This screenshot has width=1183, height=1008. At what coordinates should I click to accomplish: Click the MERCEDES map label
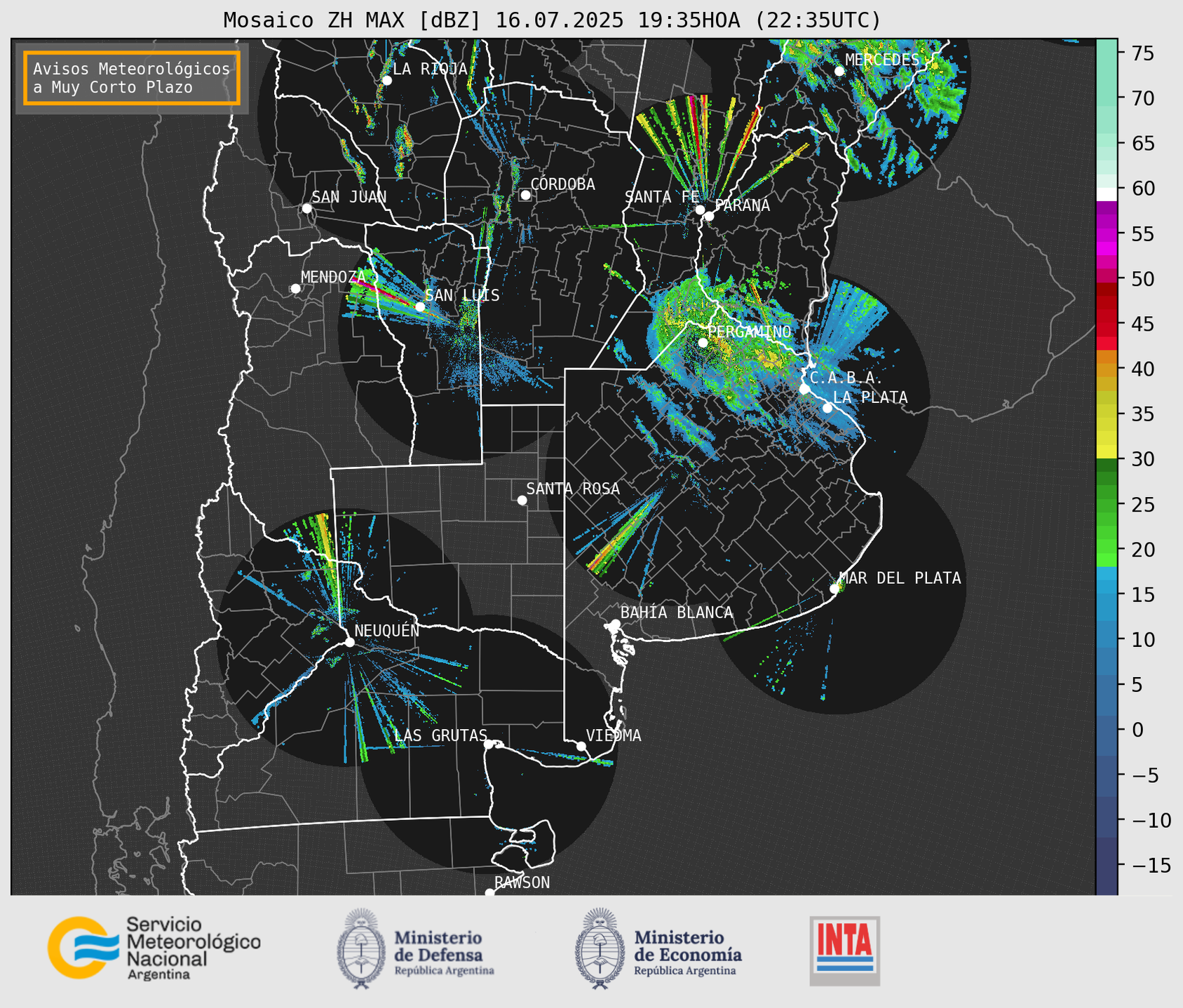pyautogui.click(x=882, y=60)
